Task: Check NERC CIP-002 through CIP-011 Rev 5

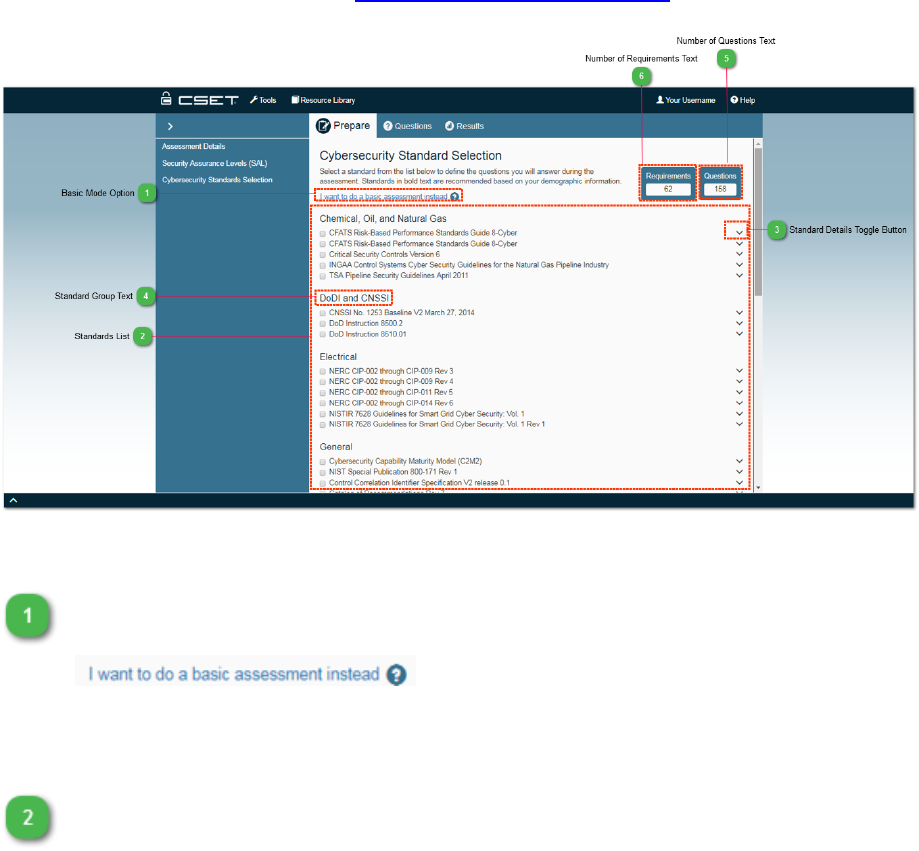Action: pos(323,393)
